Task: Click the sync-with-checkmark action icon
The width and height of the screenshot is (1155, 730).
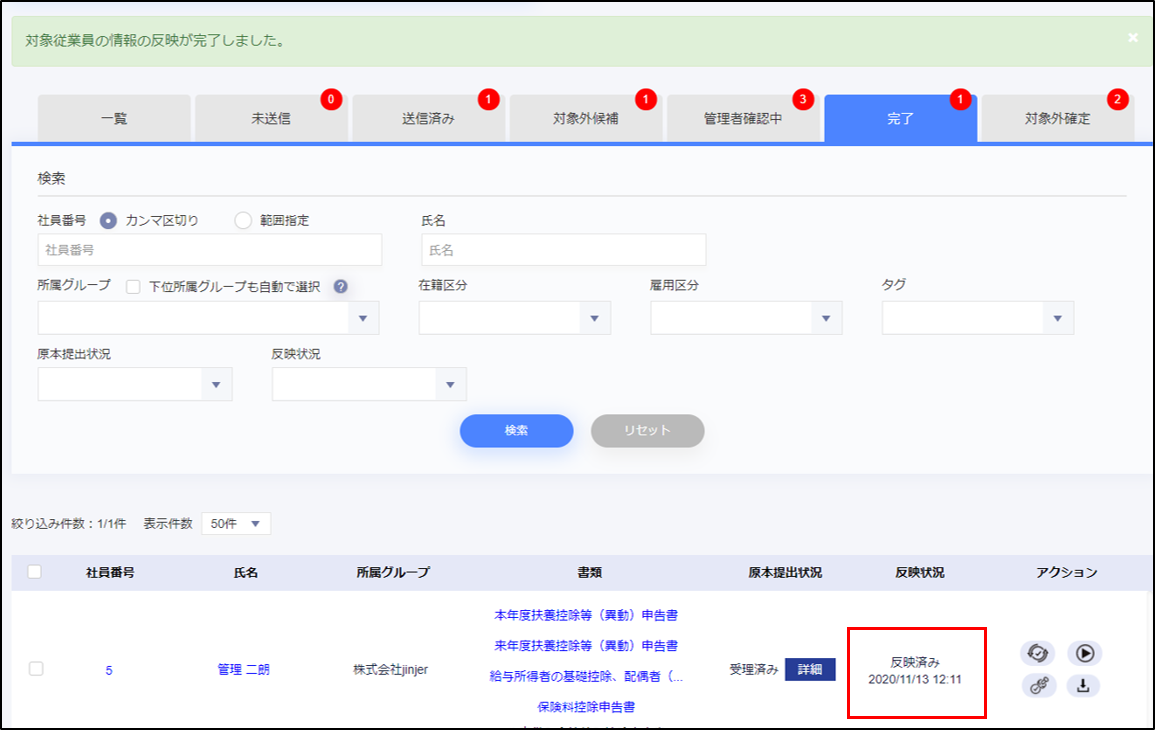Action: click(x=1037, y=653)
